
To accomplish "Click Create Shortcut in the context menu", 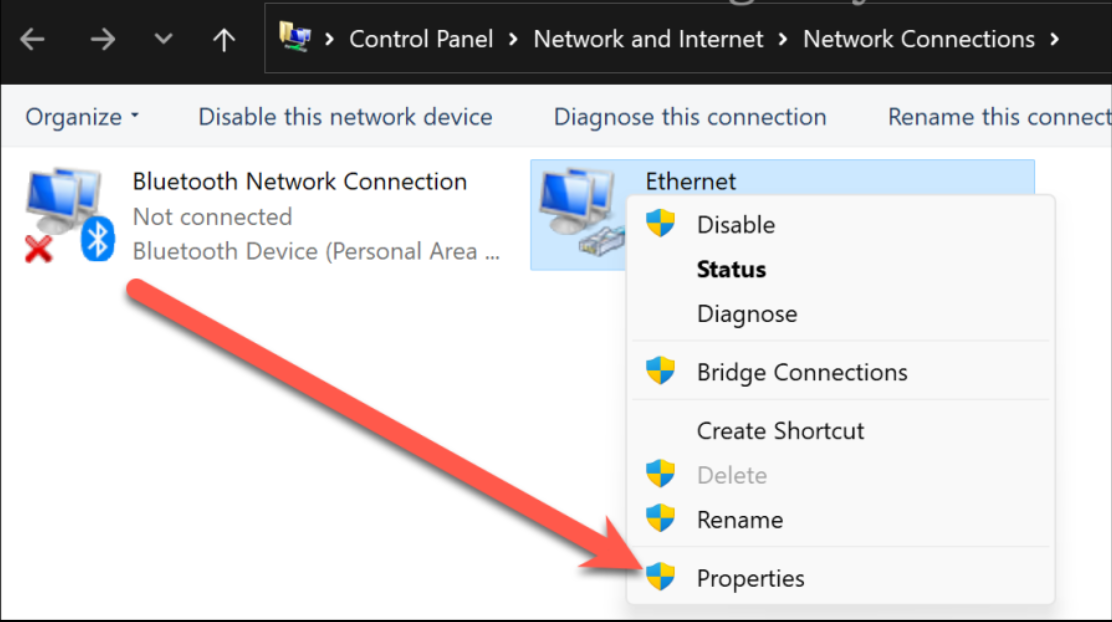I will pyautogui.click(x=780, y=431).
